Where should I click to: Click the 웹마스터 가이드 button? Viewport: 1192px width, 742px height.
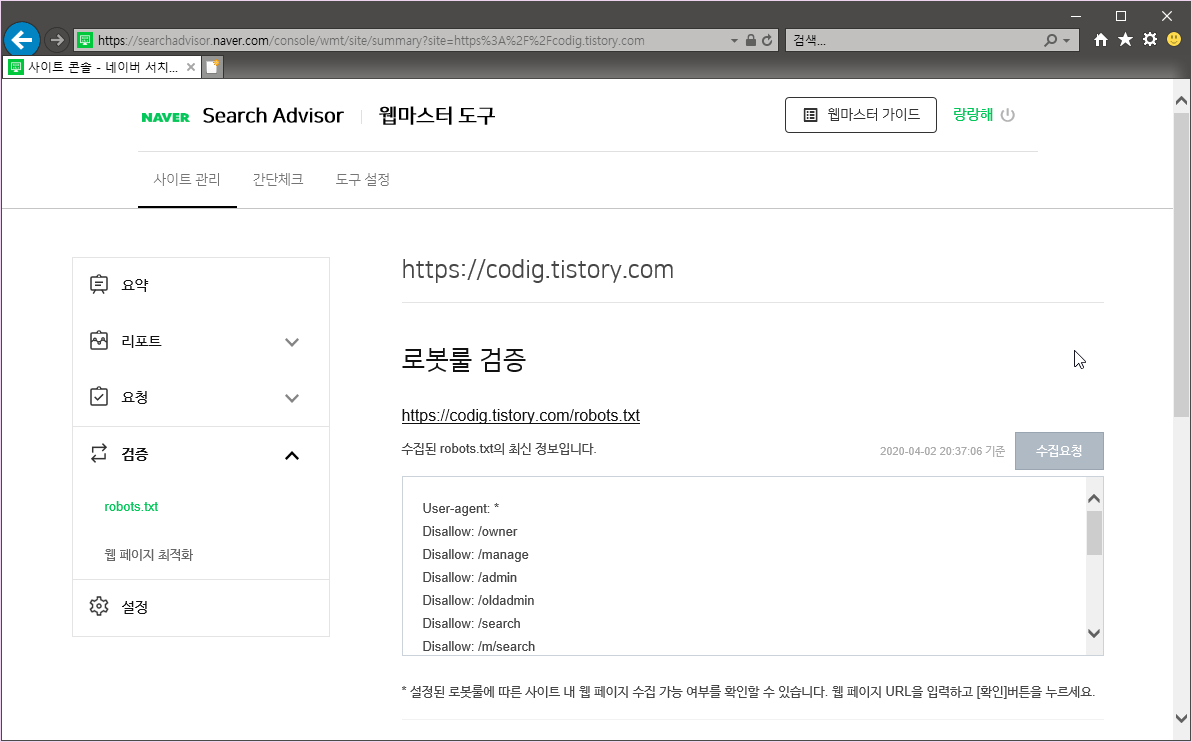[x=861, y=116]
